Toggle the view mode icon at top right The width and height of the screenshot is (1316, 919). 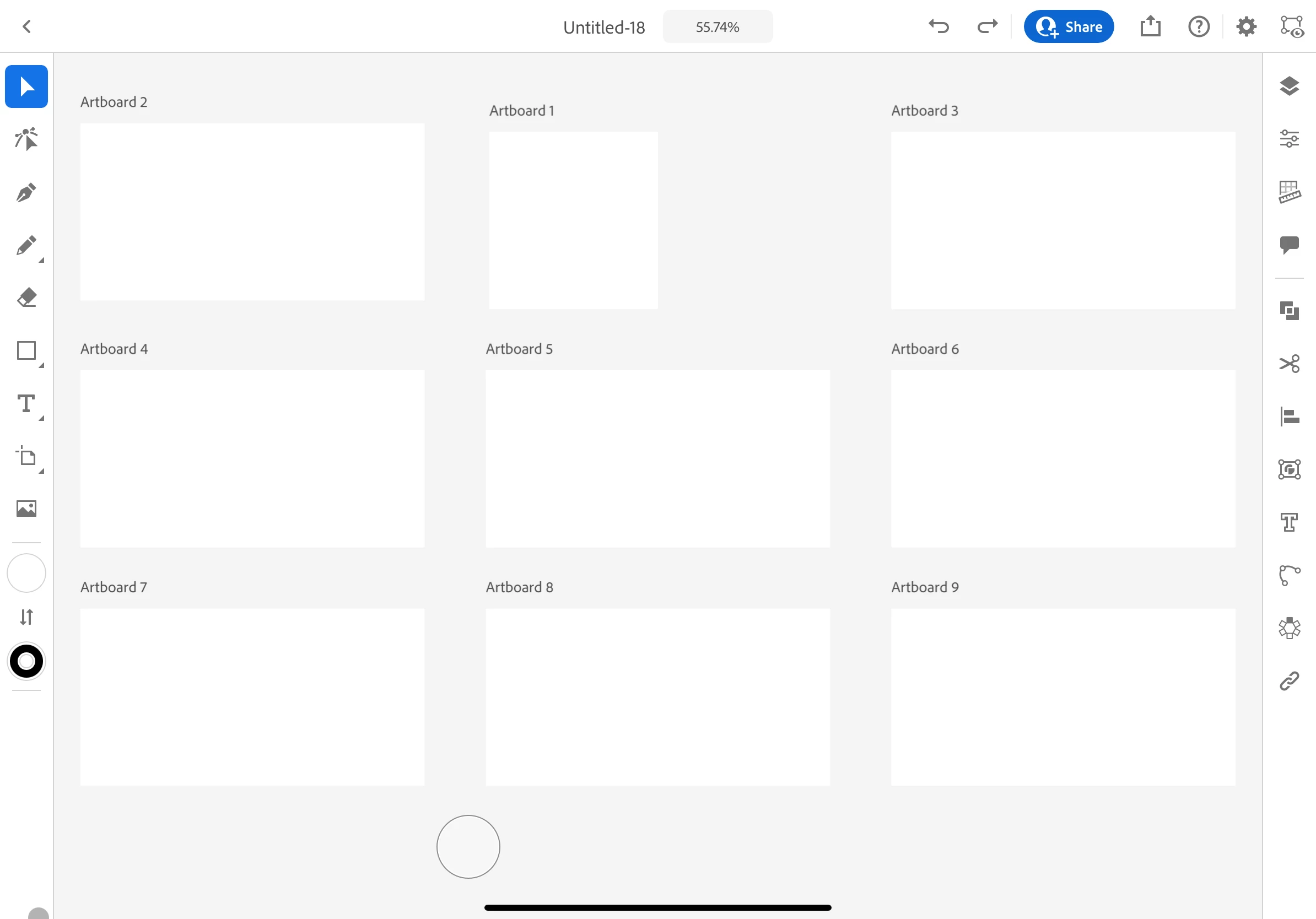pyautogui.click(x=1292, y=26)
